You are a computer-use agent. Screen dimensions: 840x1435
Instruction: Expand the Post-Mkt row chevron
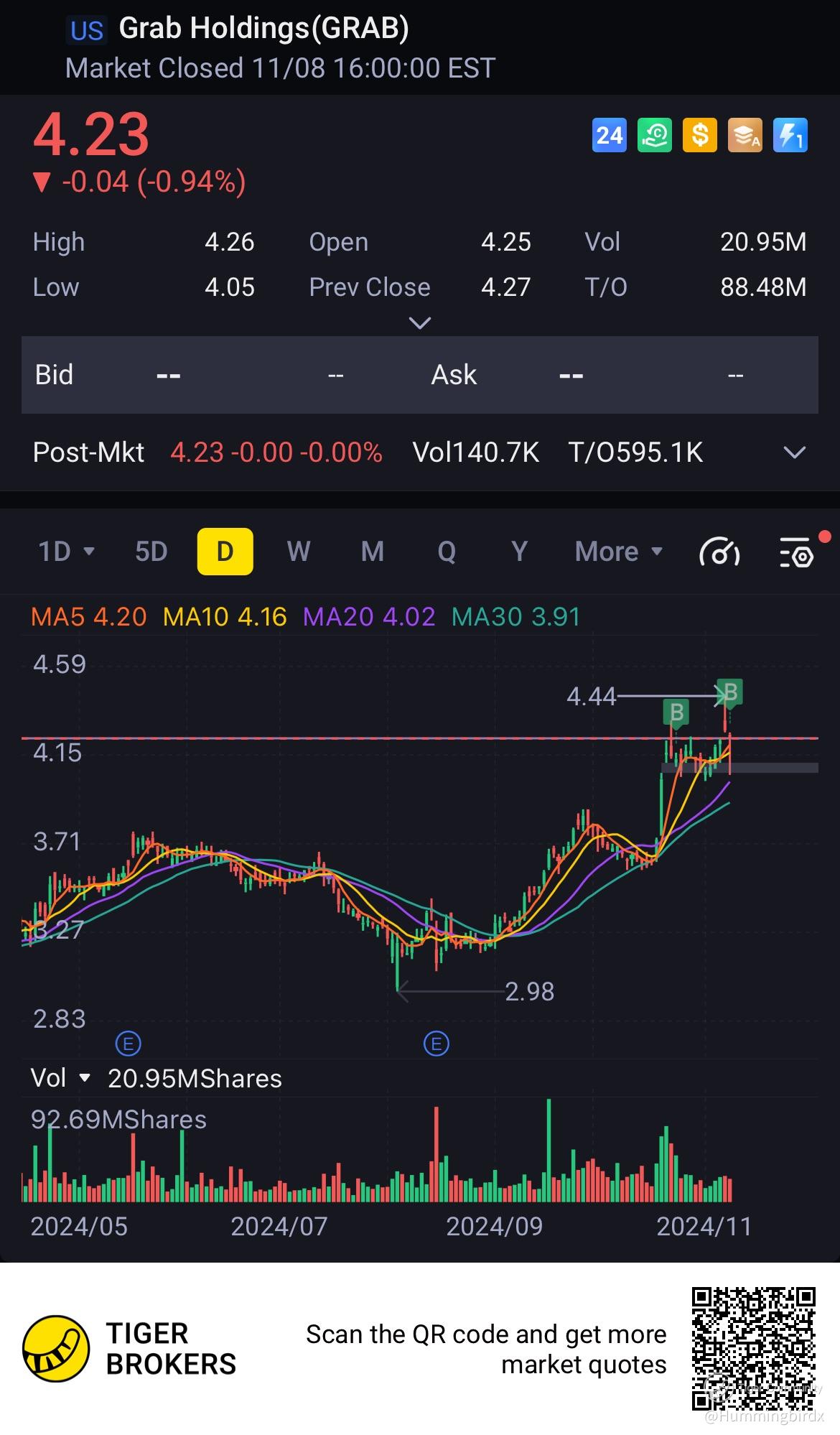(794, 452)
